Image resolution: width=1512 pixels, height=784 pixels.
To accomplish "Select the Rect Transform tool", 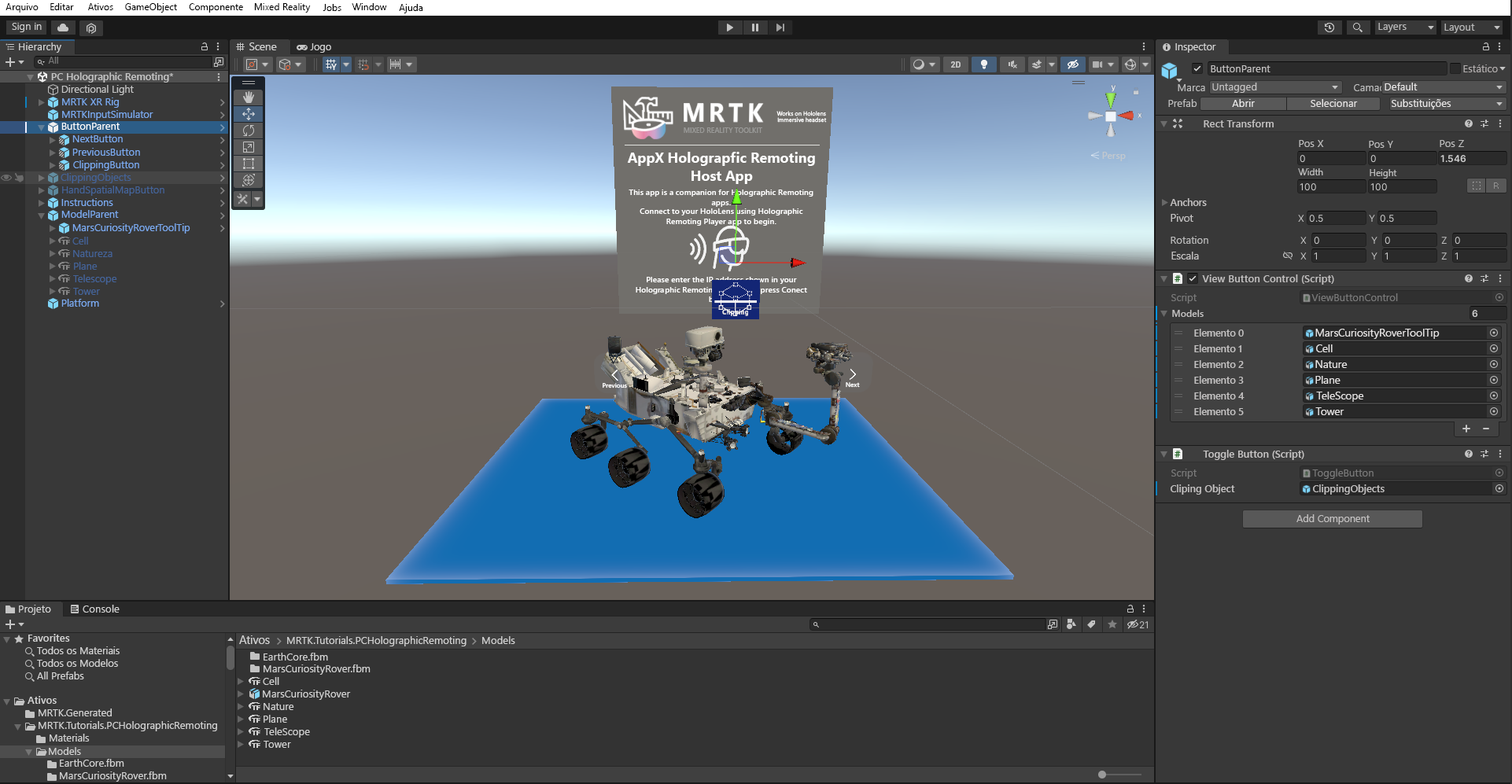I will pos(248,164).
